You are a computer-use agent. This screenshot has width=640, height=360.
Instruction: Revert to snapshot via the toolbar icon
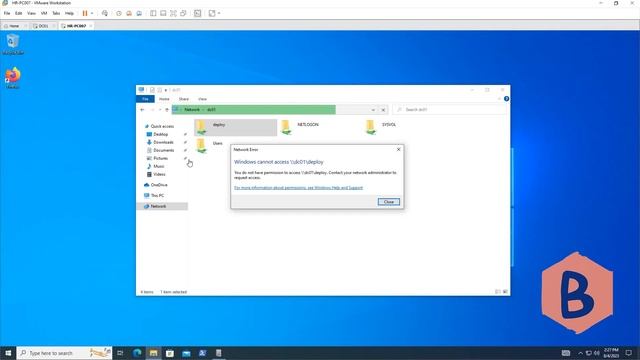129,13
